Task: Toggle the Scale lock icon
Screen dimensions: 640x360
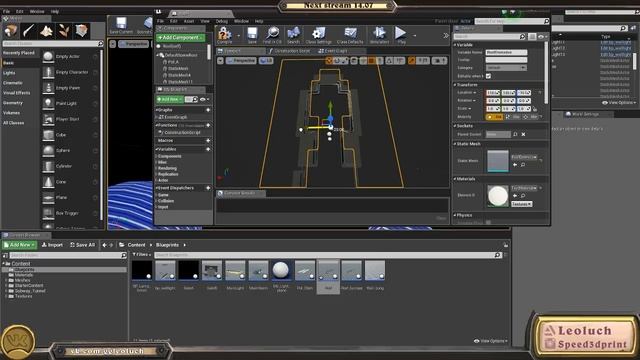Action: pos(535,109)
